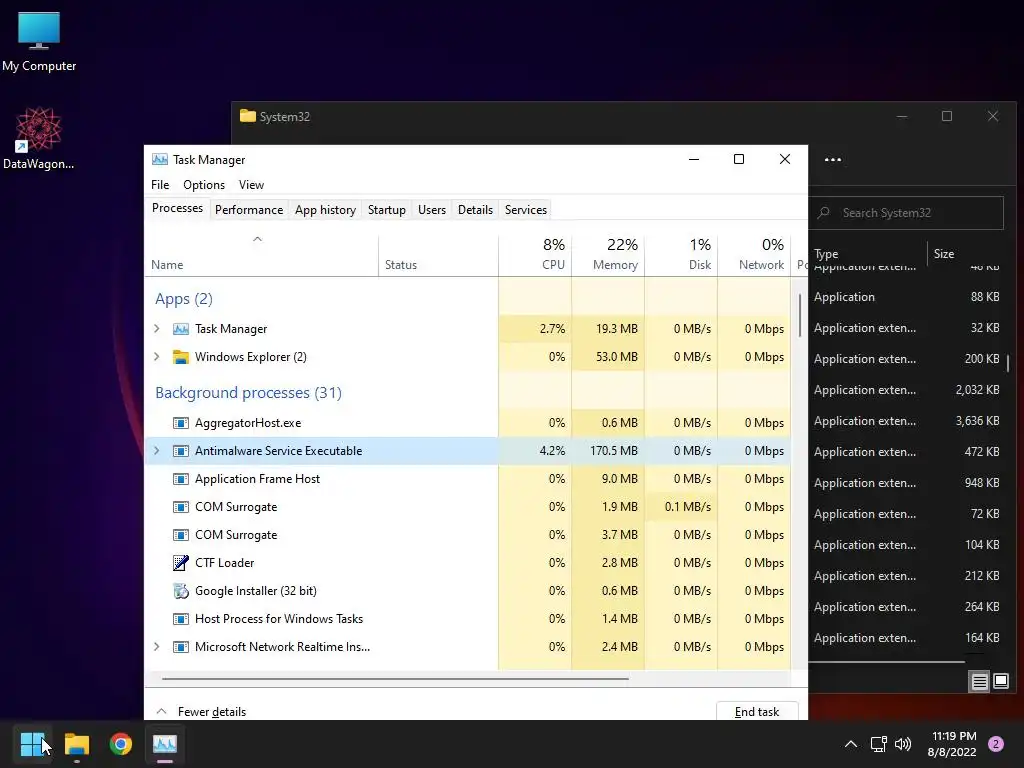Switch to the Users tab

tap(432, 210)
